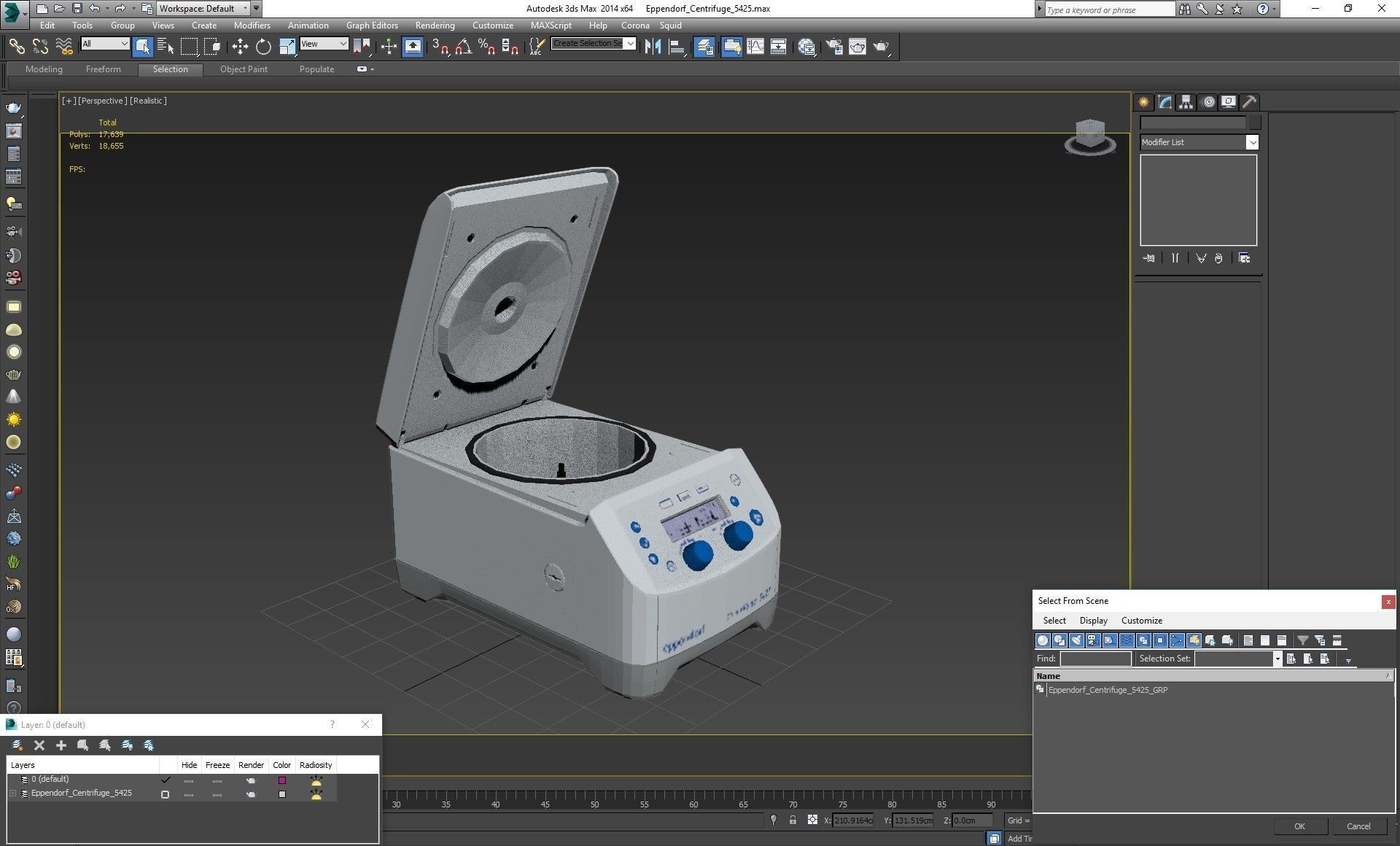This screenshot has width=1400, height=846.
Task: Click the Render Production teapot icon
Action: click(x=881, y=47)
